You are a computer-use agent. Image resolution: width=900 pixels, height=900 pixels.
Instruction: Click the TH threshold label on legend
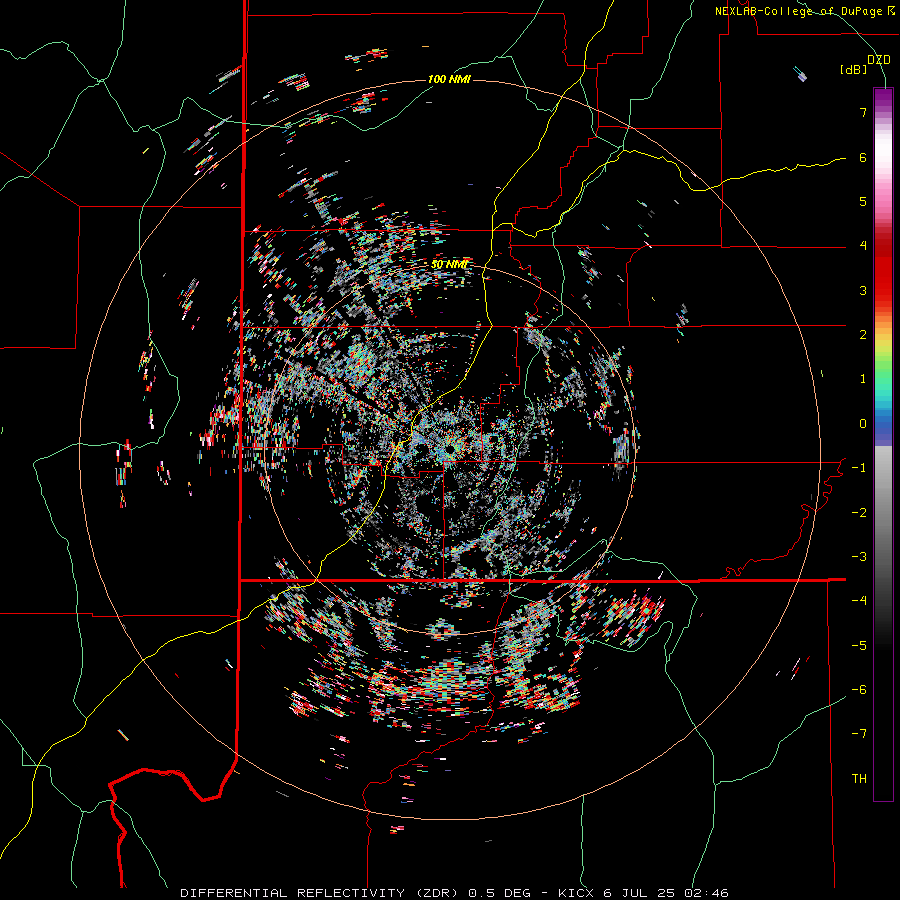[x=859, y=779]
